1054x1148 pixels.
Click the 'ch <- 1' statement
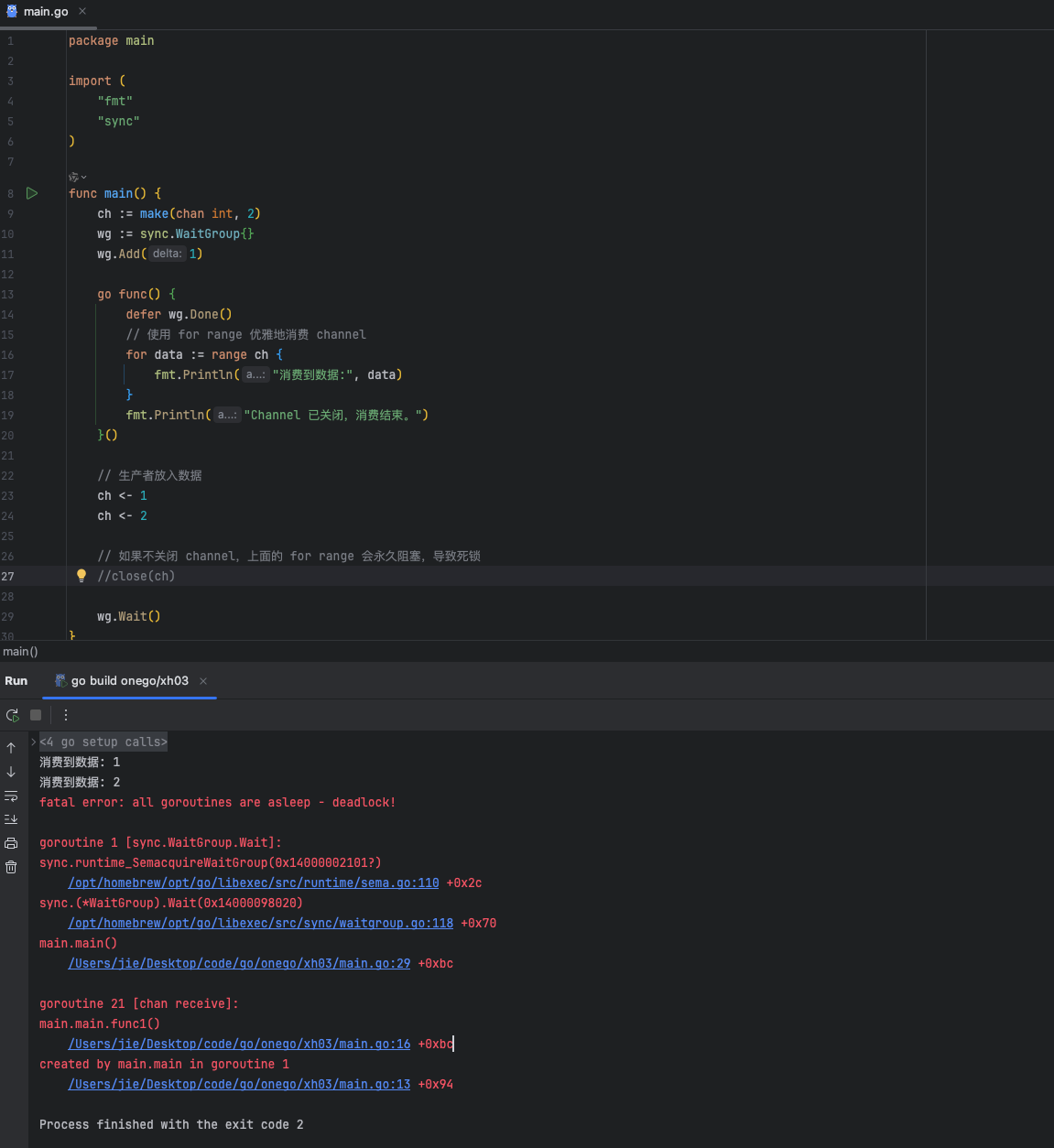[x=123, y=495]
